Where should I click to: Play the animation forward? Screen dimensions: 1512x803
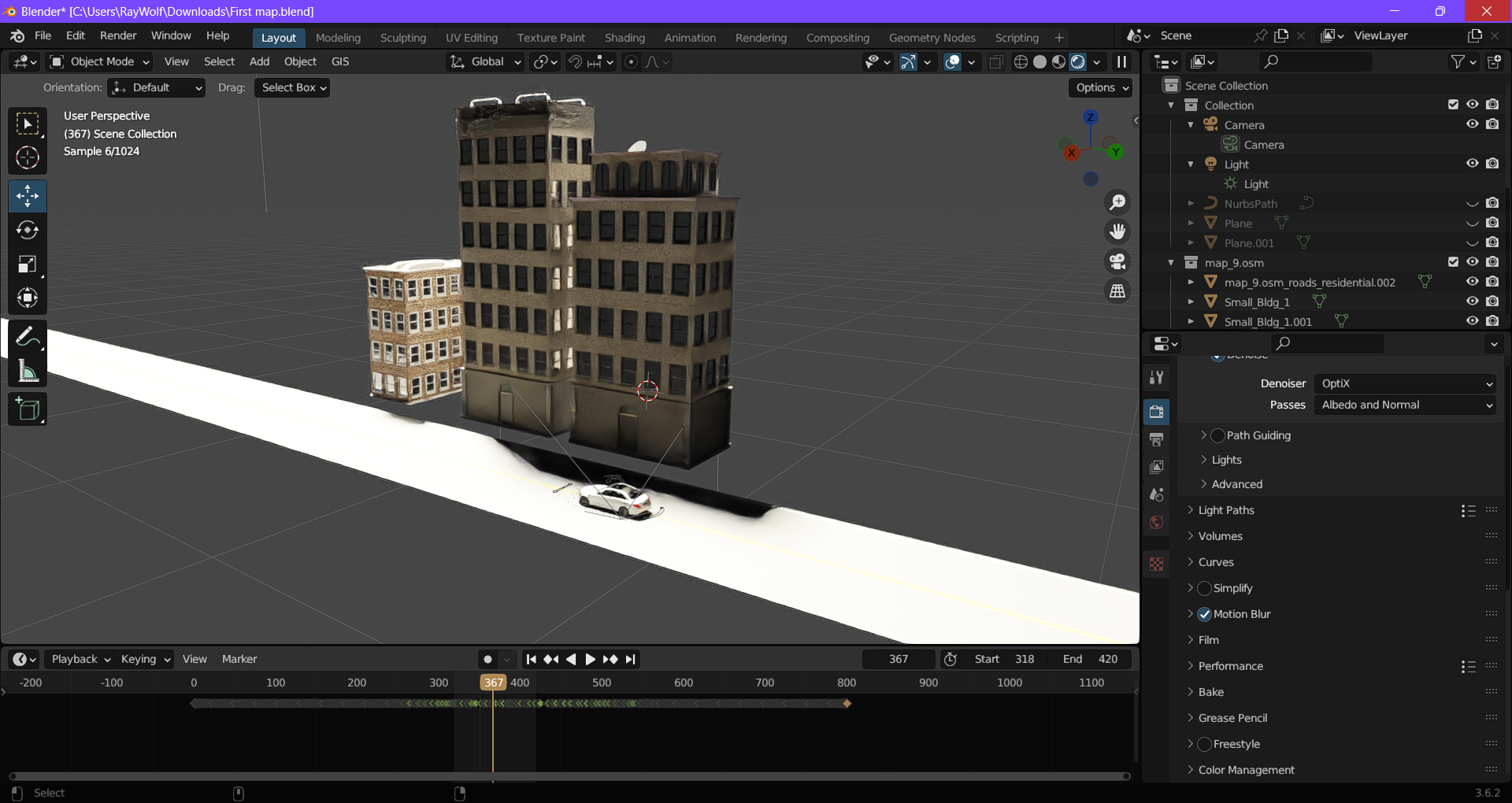tap(590, 660)
